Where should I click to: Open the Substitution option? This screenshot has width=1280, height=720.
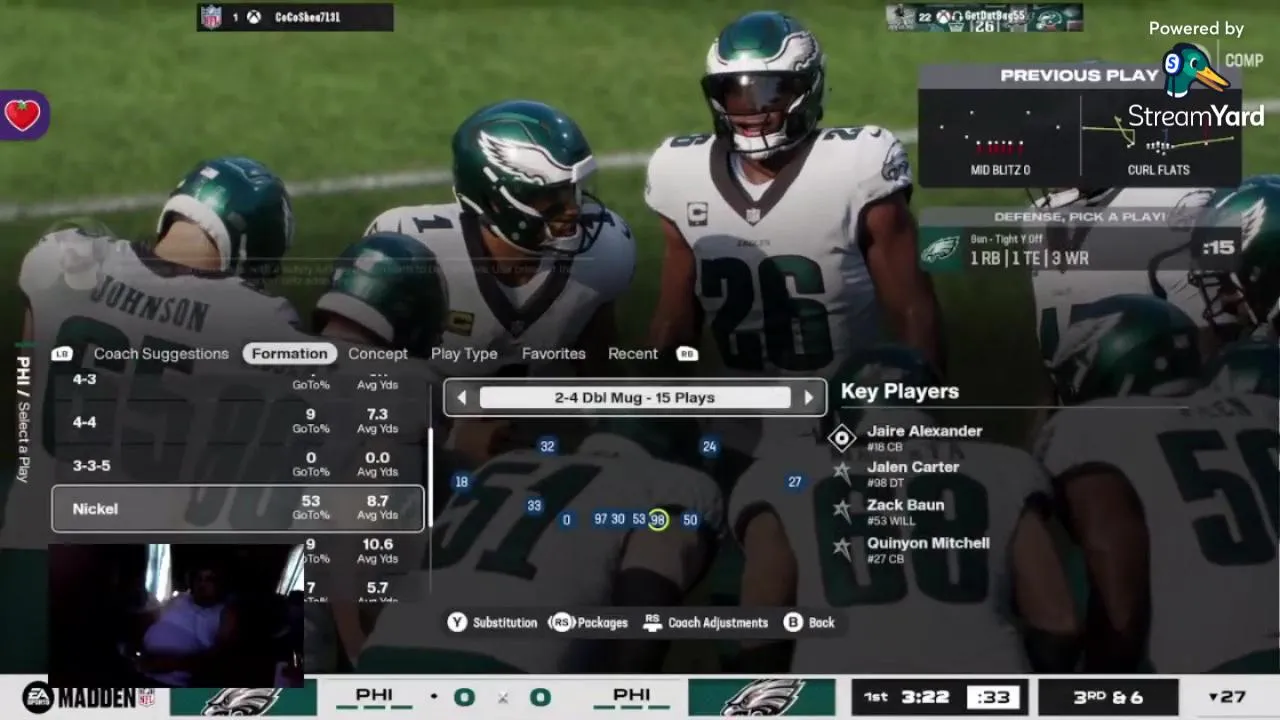(505, 623)
